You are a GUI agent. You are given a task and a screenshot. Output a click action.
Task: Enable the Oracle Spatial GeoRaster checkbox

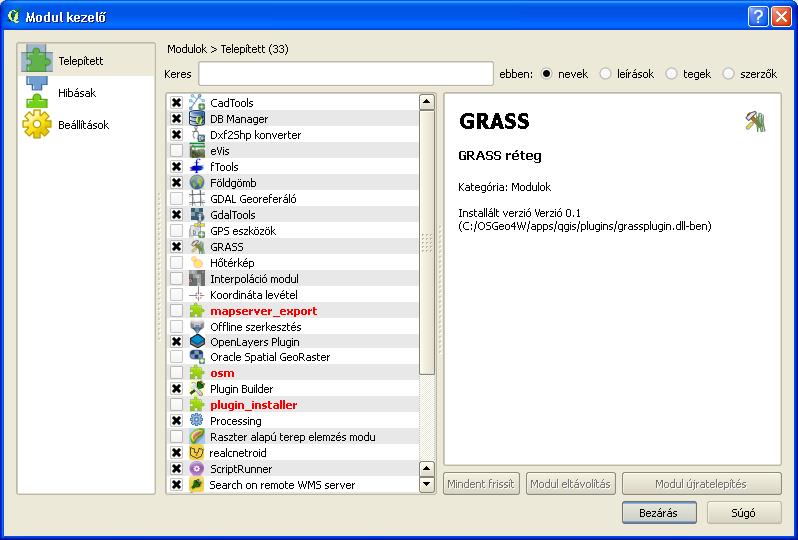(177, 357)
